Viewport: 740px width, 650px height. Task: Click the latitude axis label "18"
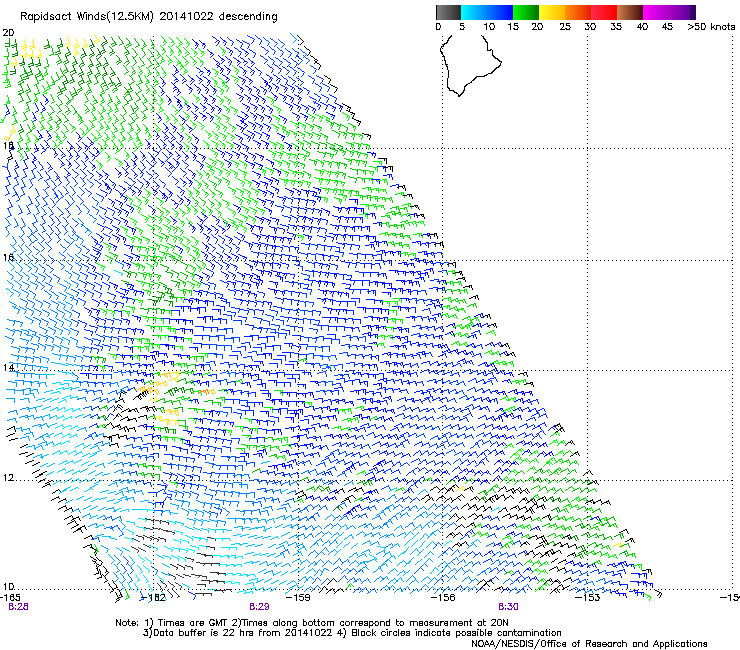pos(8,145)
